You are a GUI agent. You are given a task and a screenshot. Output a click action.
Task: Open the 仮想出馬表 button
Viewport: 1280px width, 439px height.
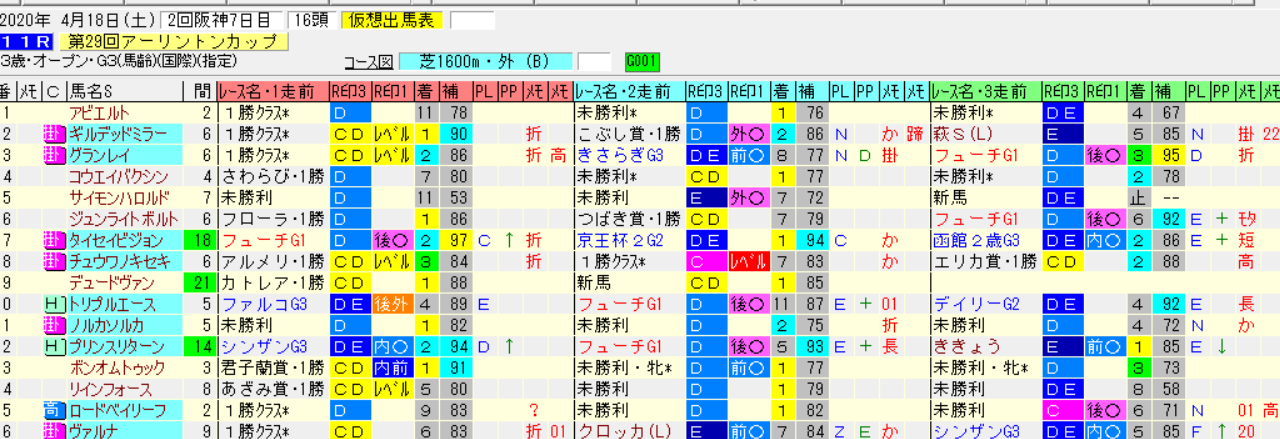click(393, 20)
